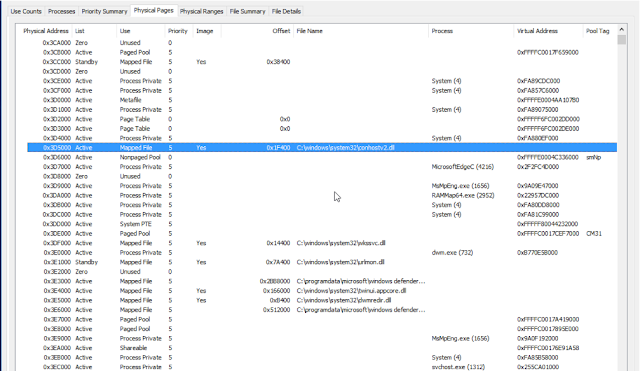The width and height of the screenshot is (640, 371).
Task: Select the System PTE use entry
Action: pyautogui.click(x=136, y=224)
